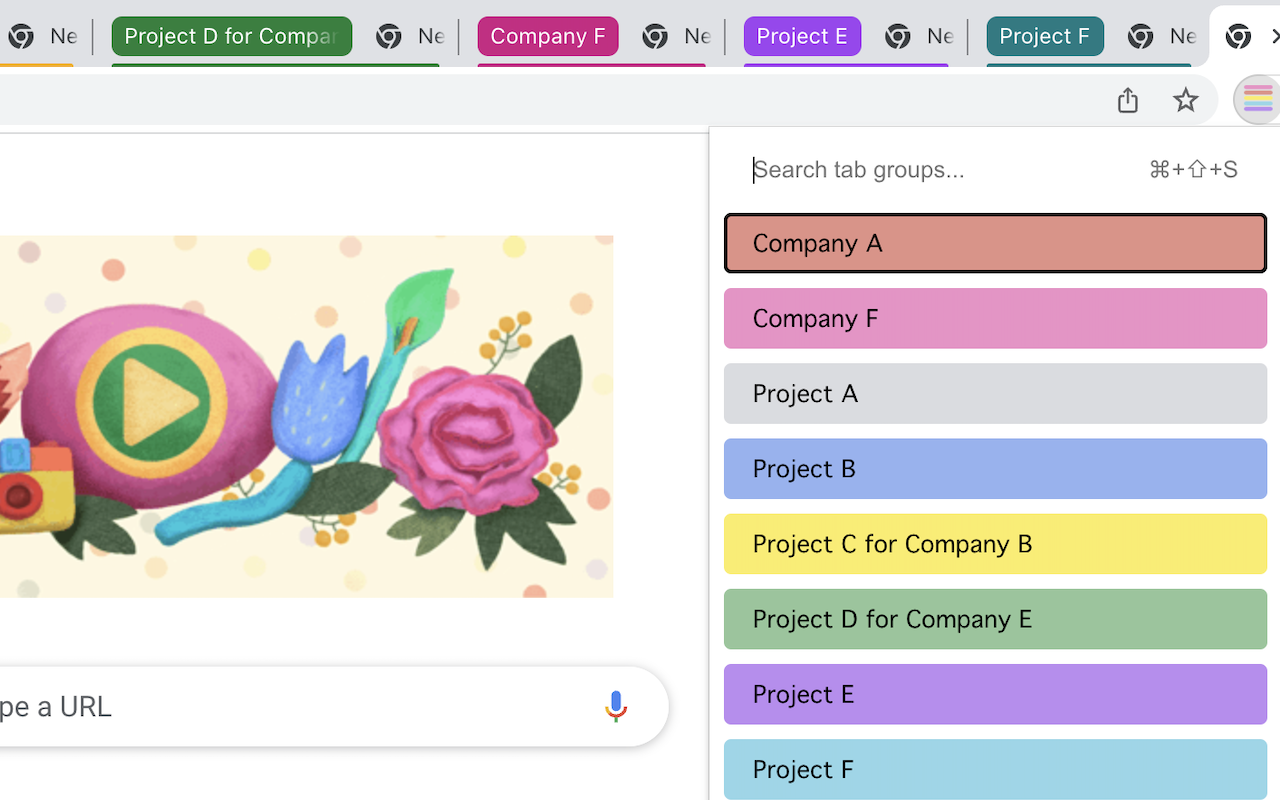Toggle the tab groups extension icon
This screenshot has width=1280, height=800.
[1257, 100]
